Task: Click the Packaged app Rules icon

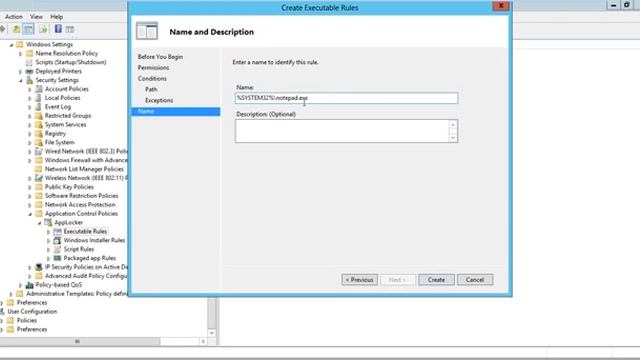Action: (x=58, y=258)
